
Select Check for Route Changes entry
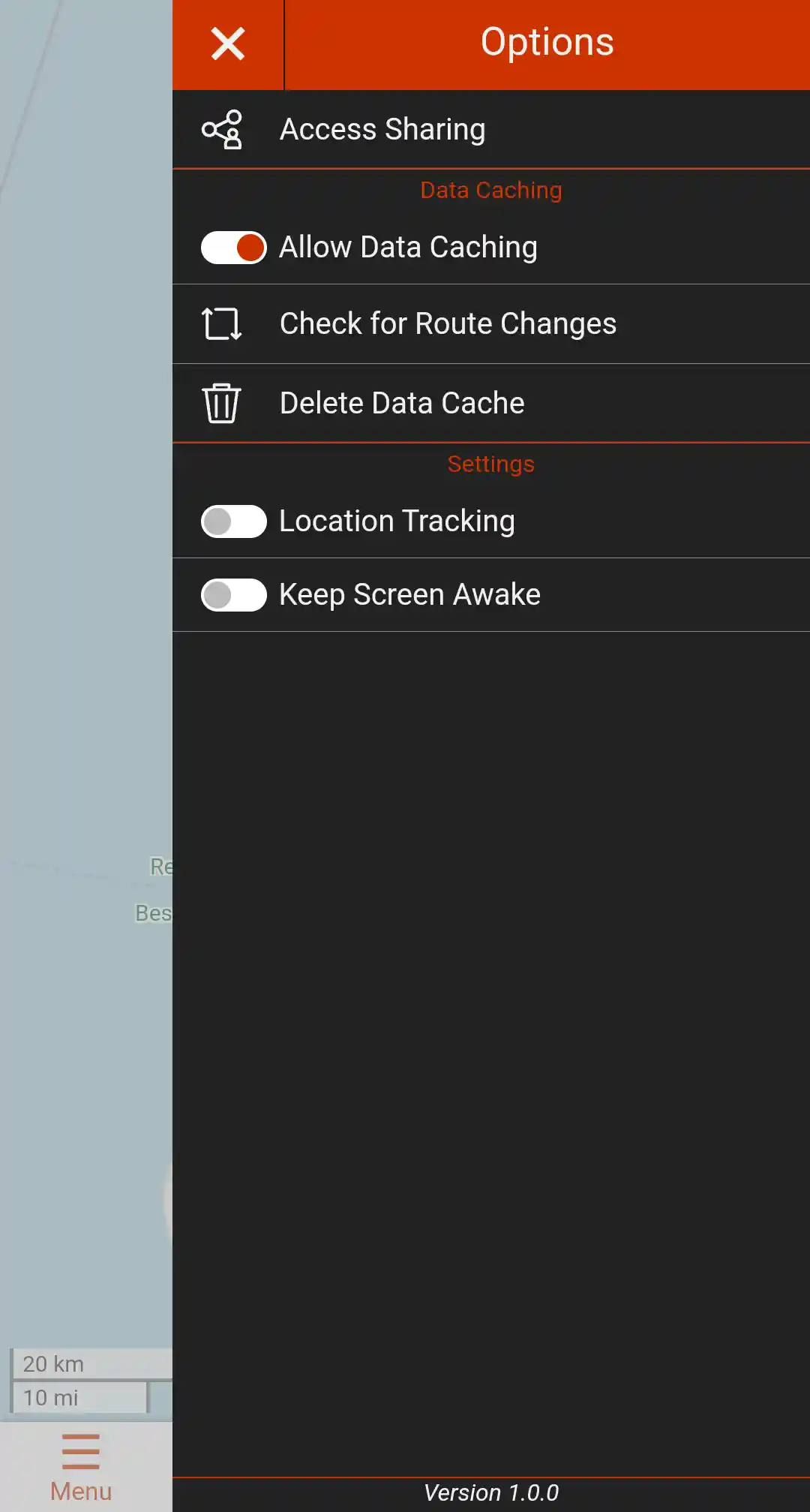point(448,323)
